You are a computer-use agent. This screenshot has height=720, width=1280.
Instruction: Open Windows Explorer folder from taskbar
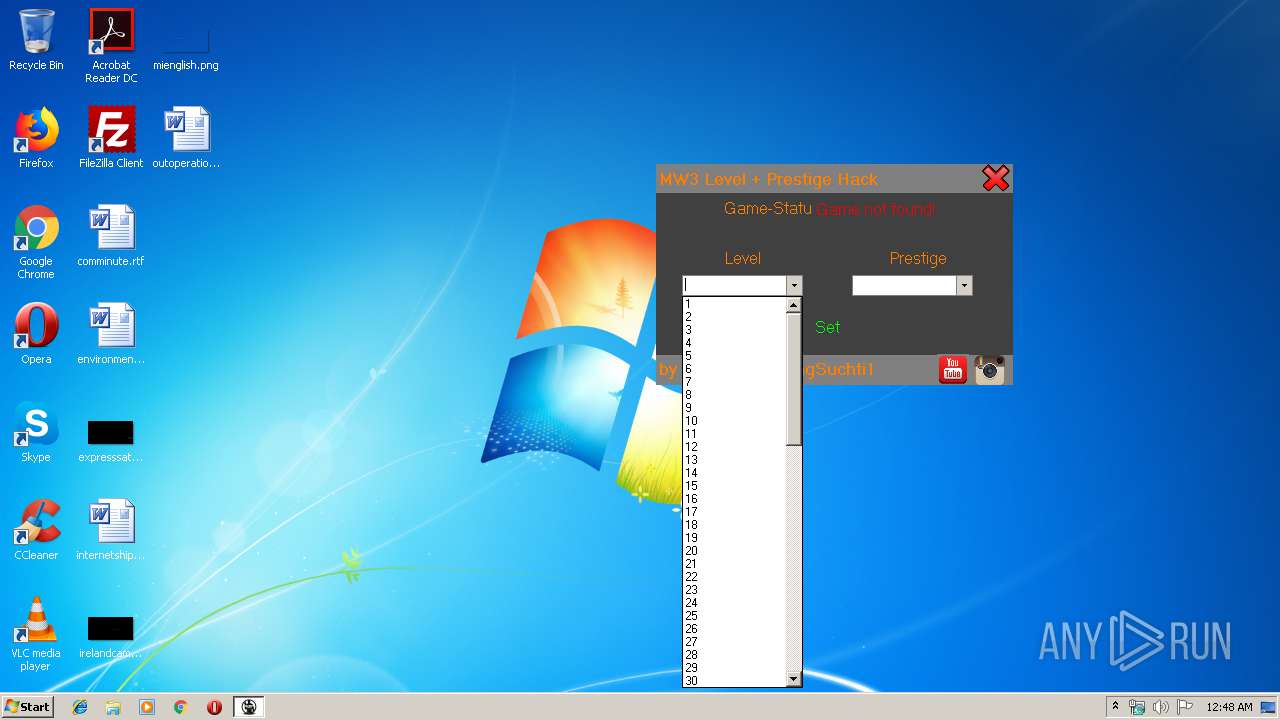tap(113, 707)
